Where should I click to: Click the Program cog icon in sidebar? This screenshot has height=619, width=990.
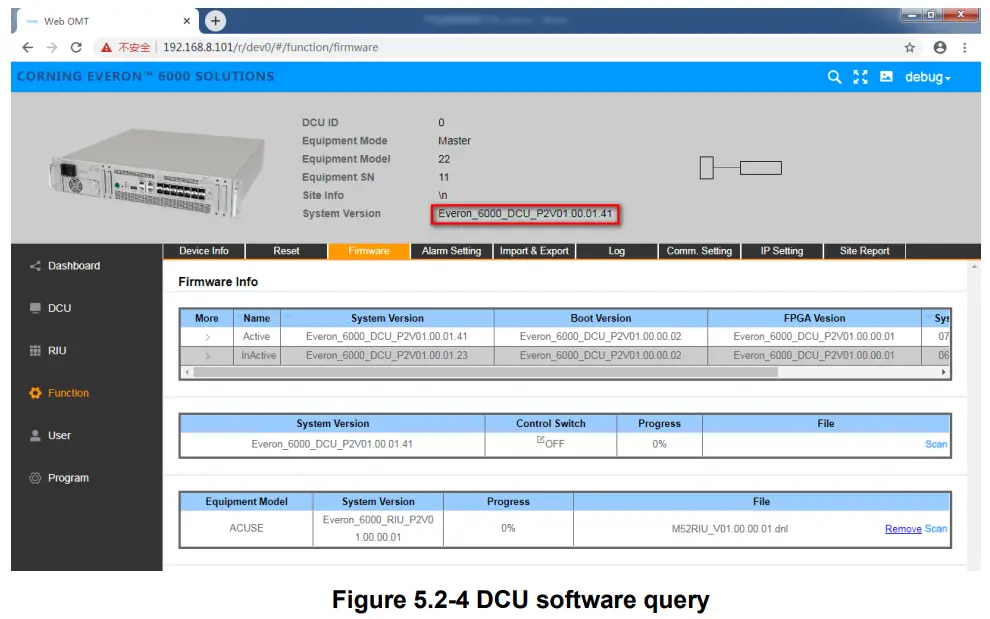pos(35,478)
